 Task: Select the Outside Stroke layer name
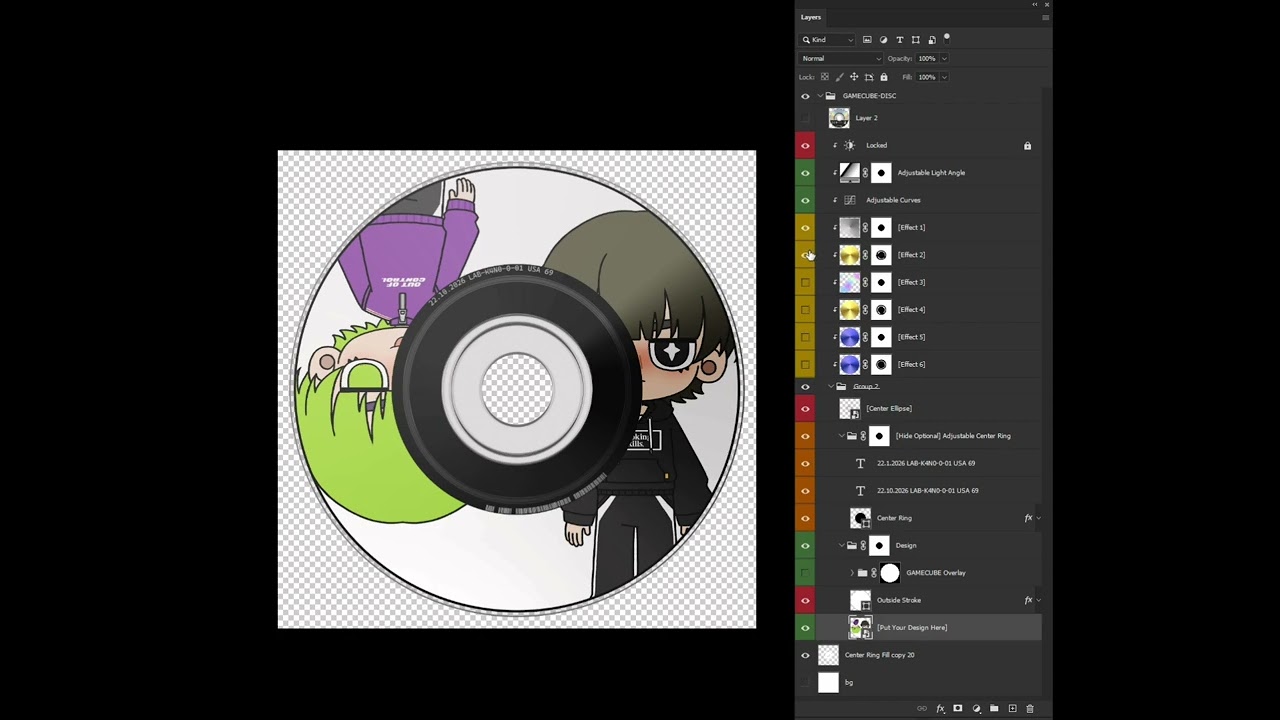[899, 600]
